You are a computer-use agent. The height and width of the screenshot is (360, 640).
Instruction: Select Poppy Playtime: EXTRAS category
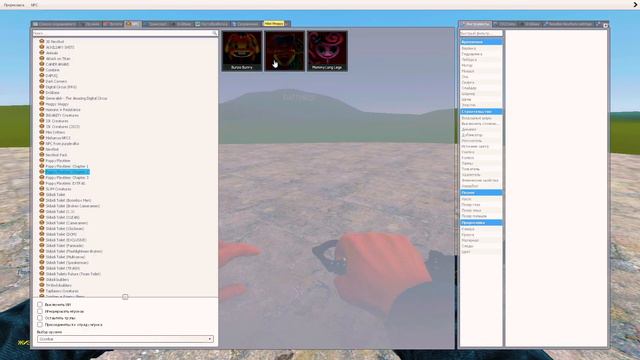65,183
